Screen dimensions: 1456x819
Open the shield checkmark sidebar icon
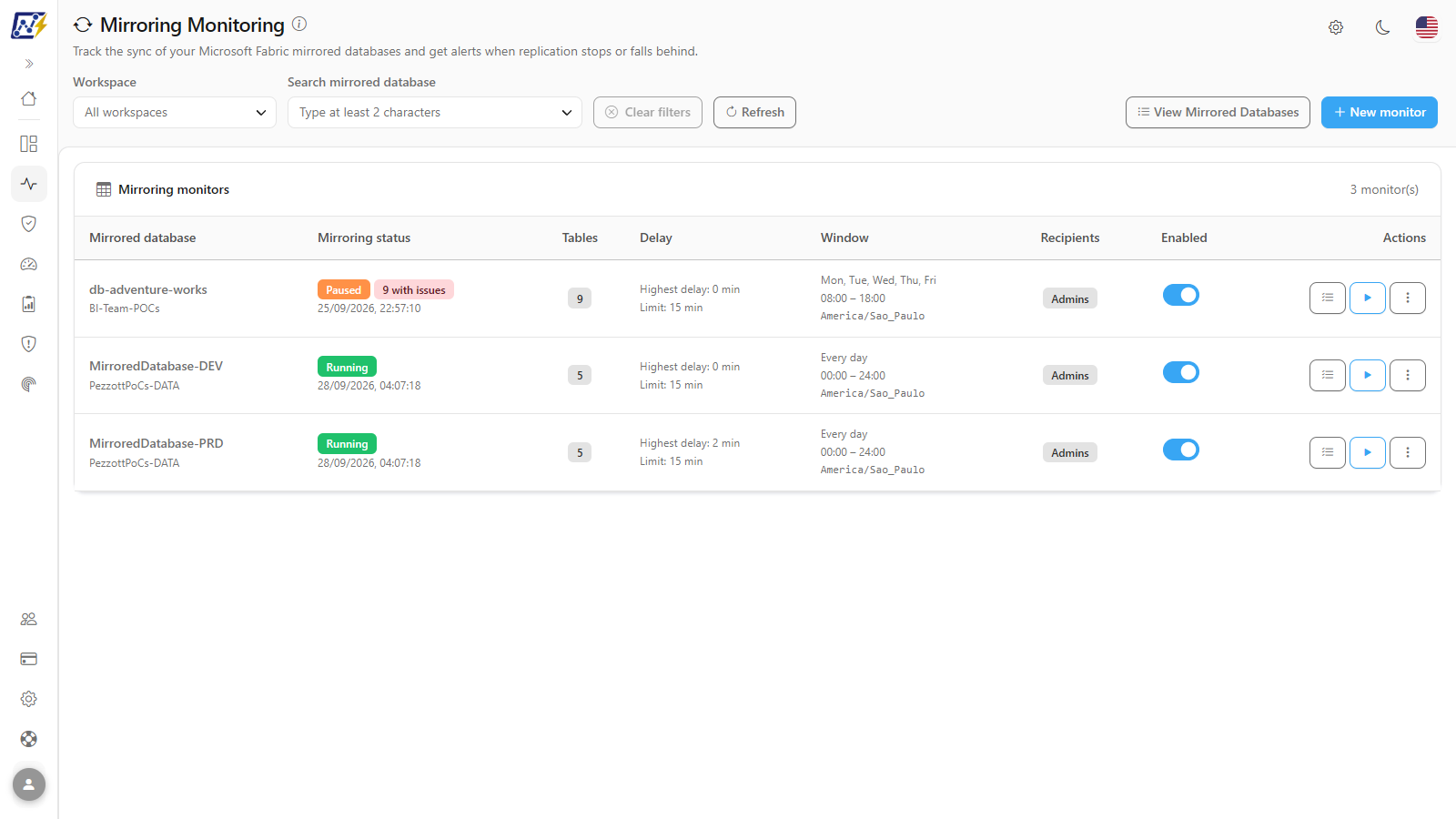click(x=29, y=224)
